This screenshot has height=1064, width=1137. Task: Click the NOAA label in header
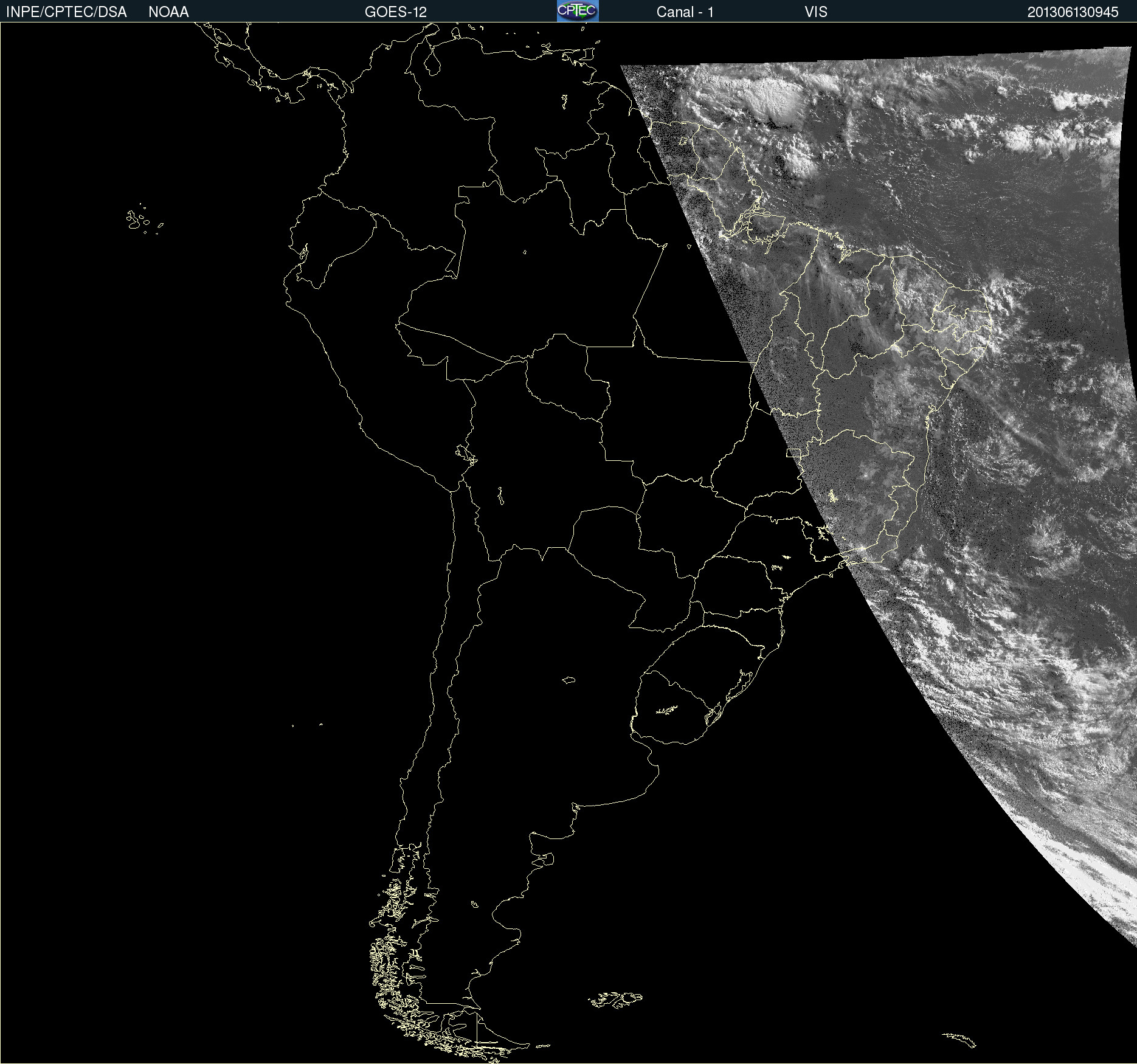click(168, 12)
